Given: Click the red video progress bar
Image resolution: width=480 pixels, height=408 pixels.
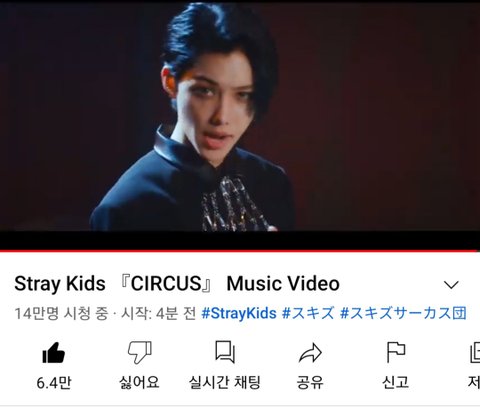Looking at the screenshot, I should tap(240, 251).
